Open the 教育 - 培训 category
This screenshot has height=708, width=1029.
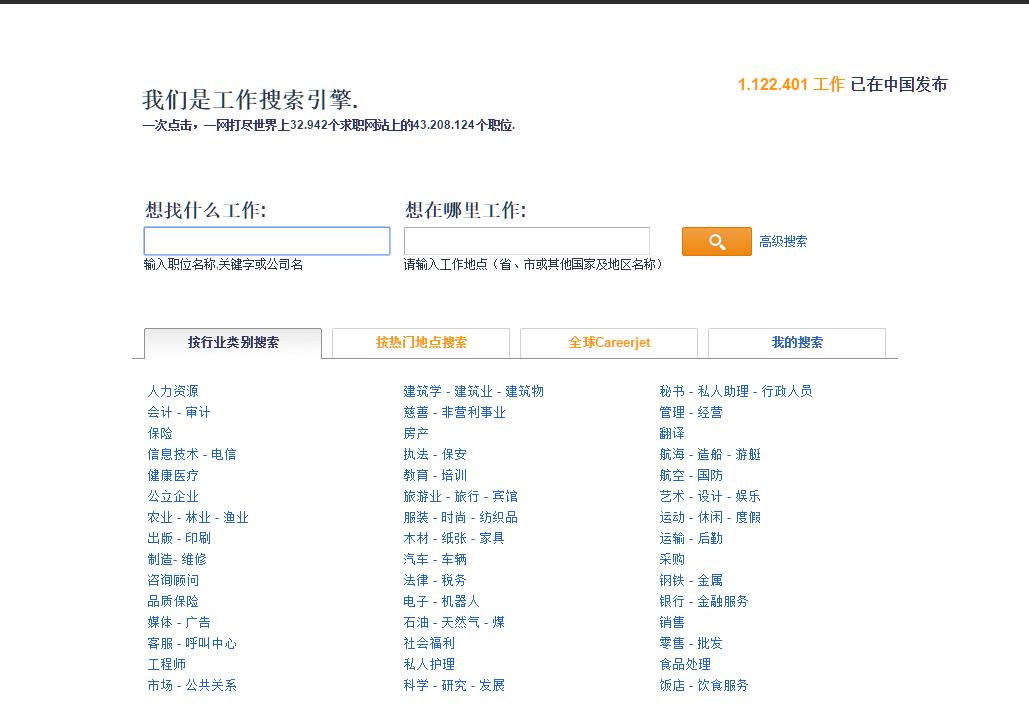pyautogui.click(x=436, y=475)
